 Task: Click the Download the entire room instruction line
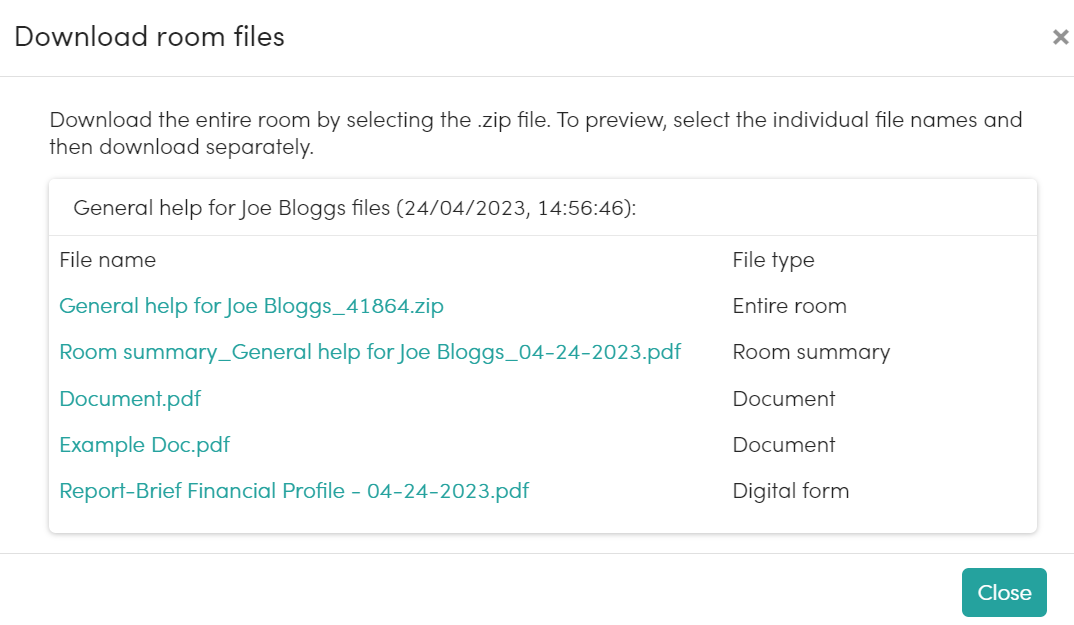click(x=536, y=120)
